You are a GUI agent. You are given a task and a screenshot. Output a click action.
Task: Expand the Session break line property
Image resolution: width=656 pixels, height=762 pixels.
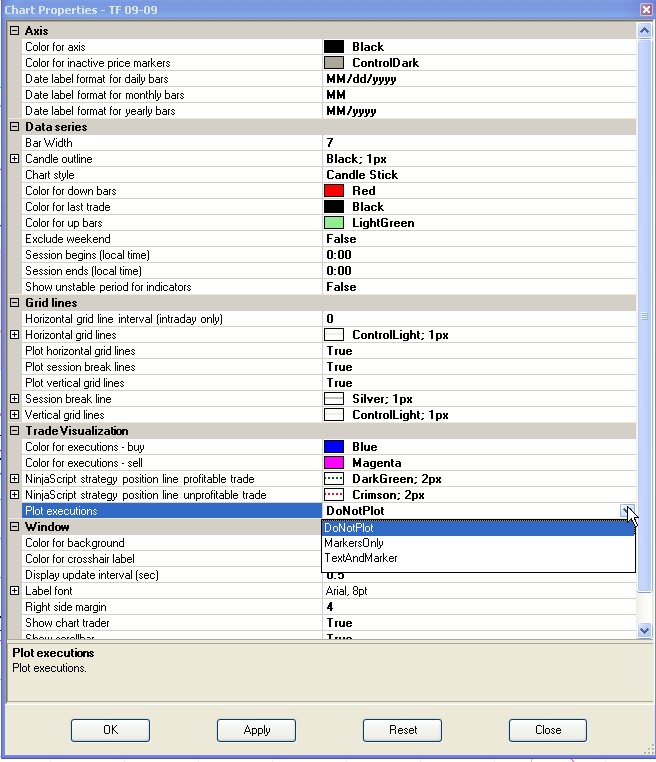point(15,399)
